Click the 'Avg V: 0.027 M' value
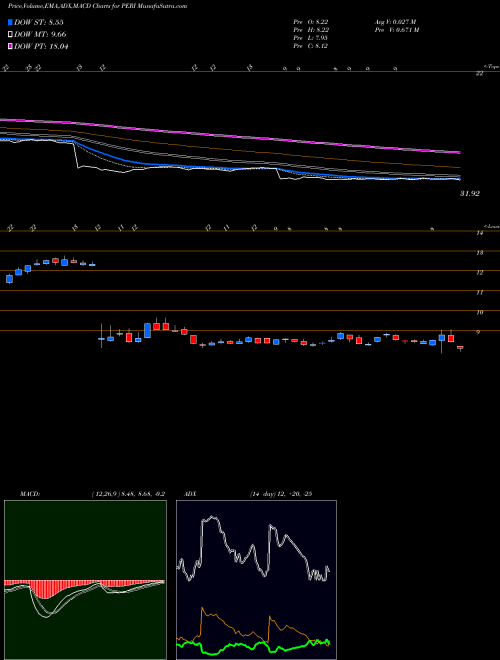Viewport: 500px width, 660px height. coord(395,22)
